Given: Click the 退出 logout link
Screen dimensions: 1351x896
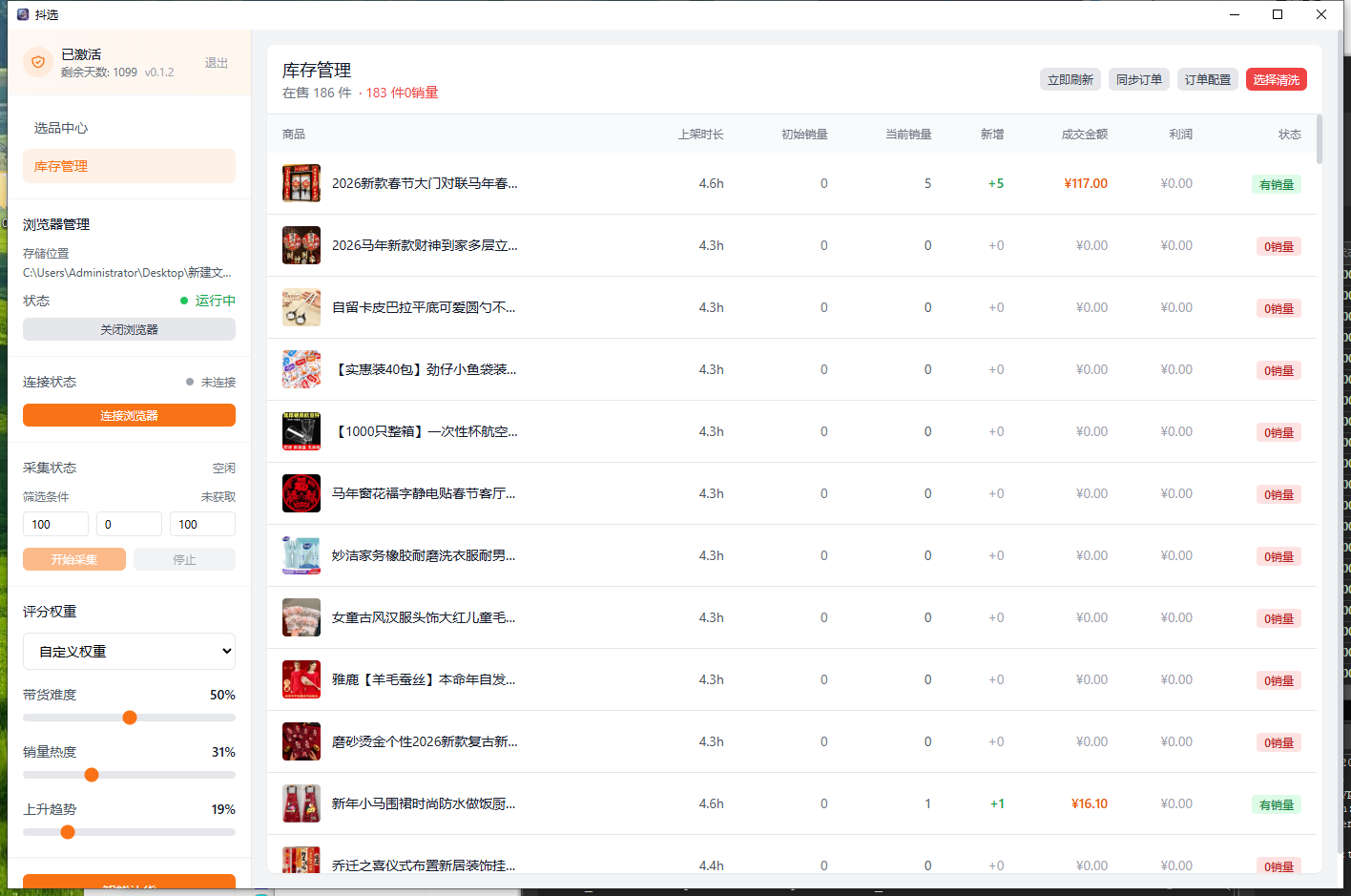Looking at the screenshot, I should tap(217, 62).
